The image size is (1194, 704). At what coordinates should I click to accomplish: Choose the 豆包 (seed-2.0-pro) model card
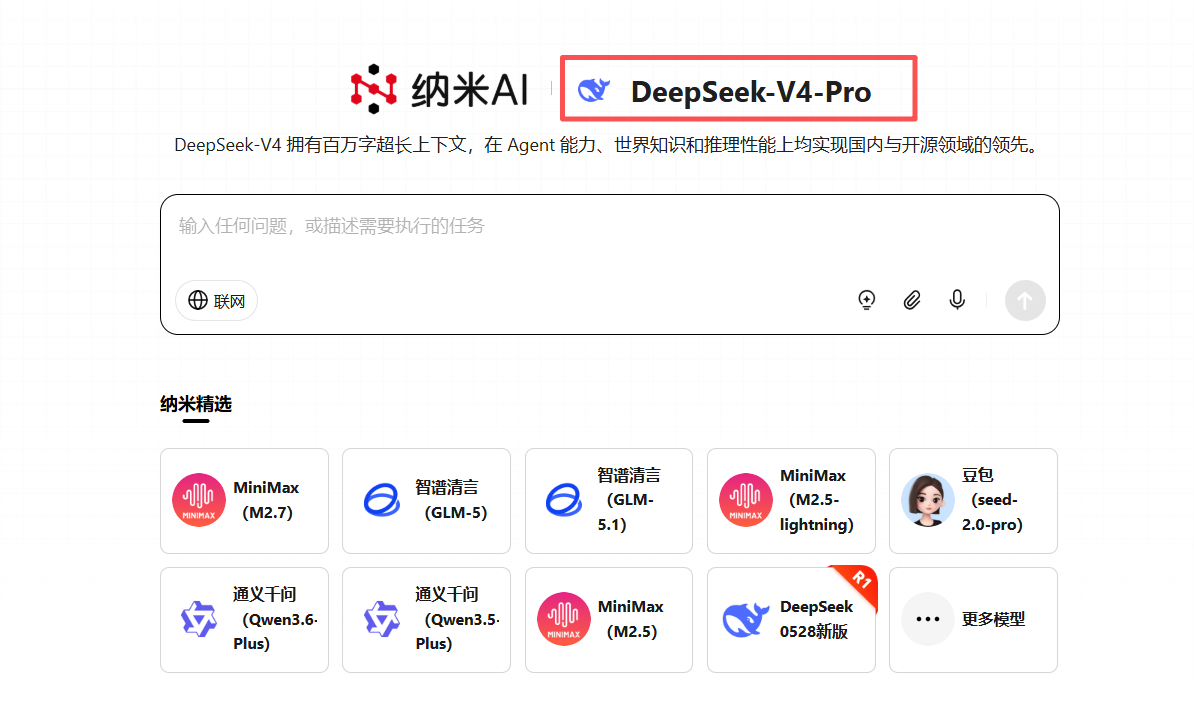pos(973,501)
